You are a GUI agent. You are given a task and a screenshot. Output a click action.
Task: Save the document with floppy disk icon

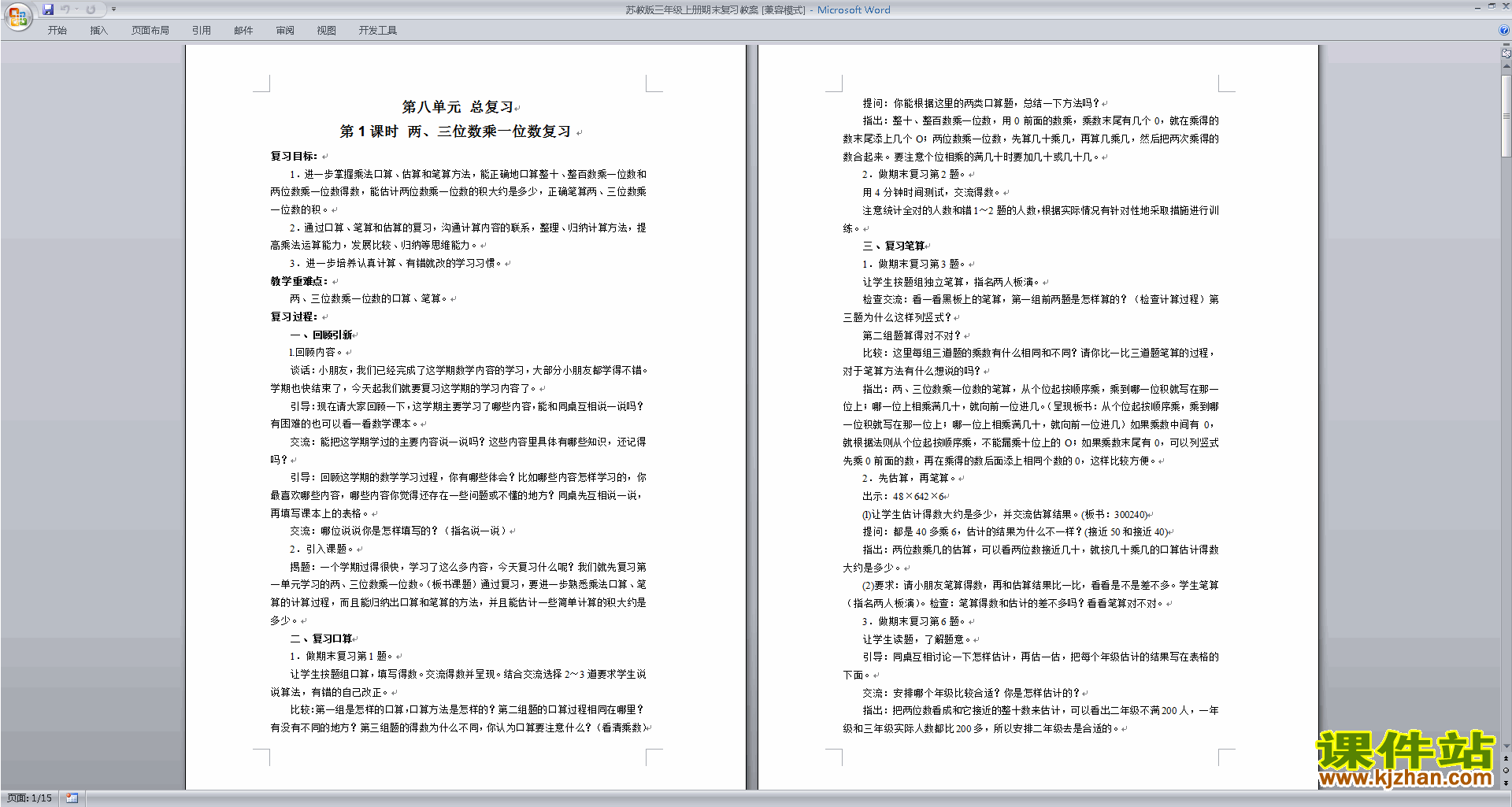pos(49,9)
